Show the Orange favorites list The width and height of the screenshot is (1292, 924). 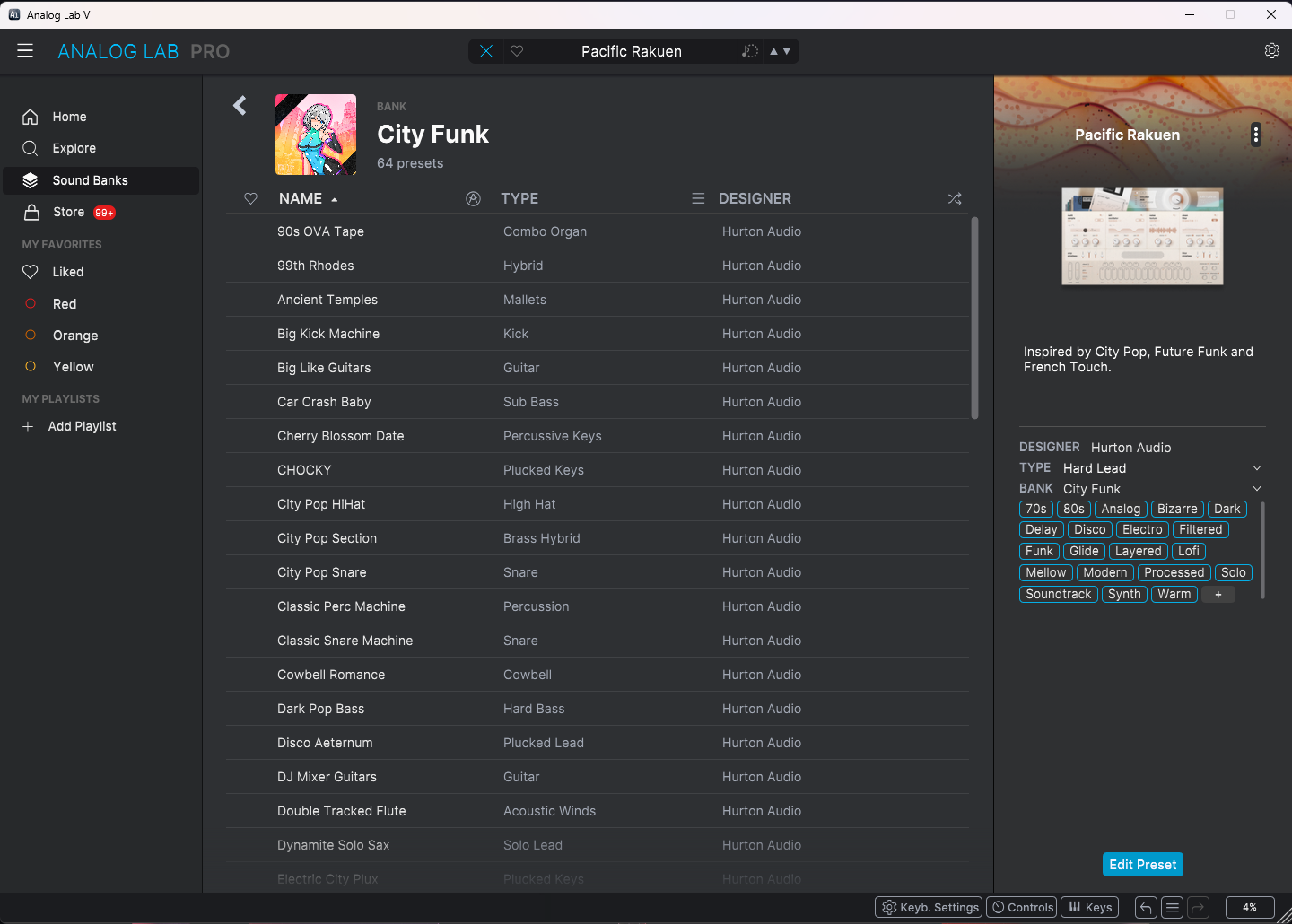[101, 336]
